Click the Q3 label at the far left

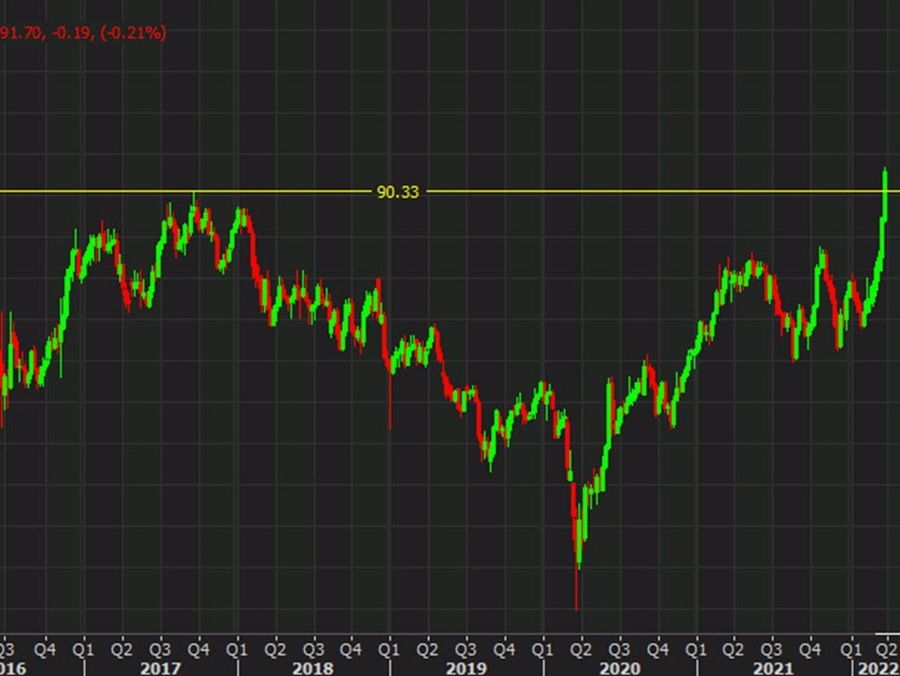[x=6, y=648]
